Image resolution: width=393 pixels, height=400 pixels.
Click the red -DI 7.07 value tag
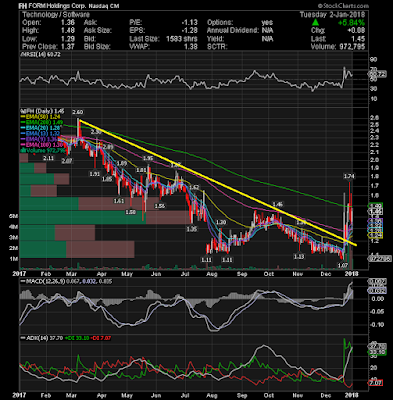[375, 383]
